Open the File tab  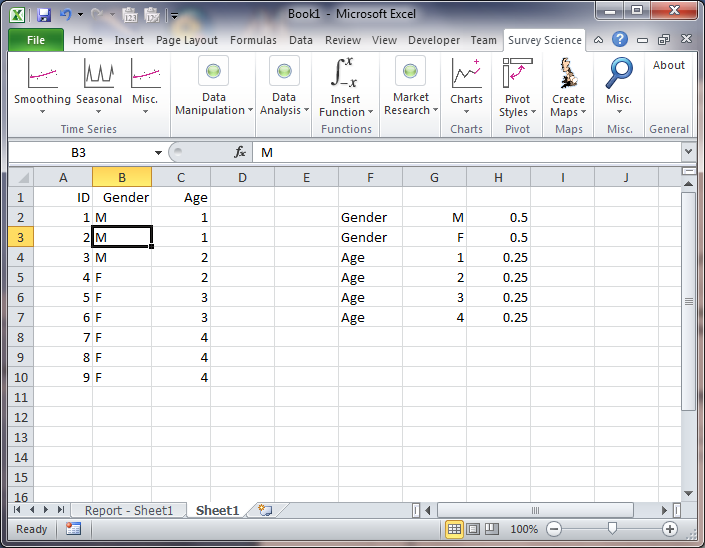pos(36,40)
